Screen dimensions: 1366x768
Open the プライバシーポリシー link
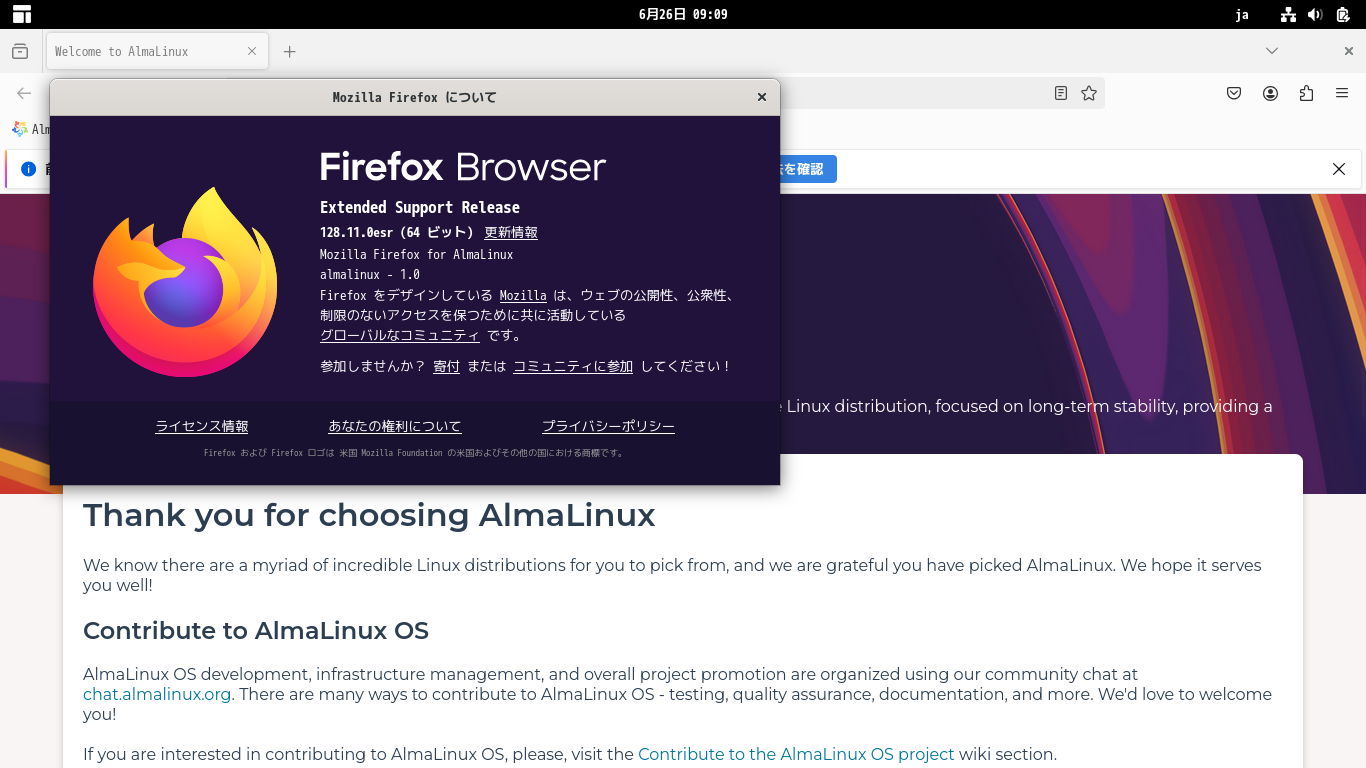point(608,426)
